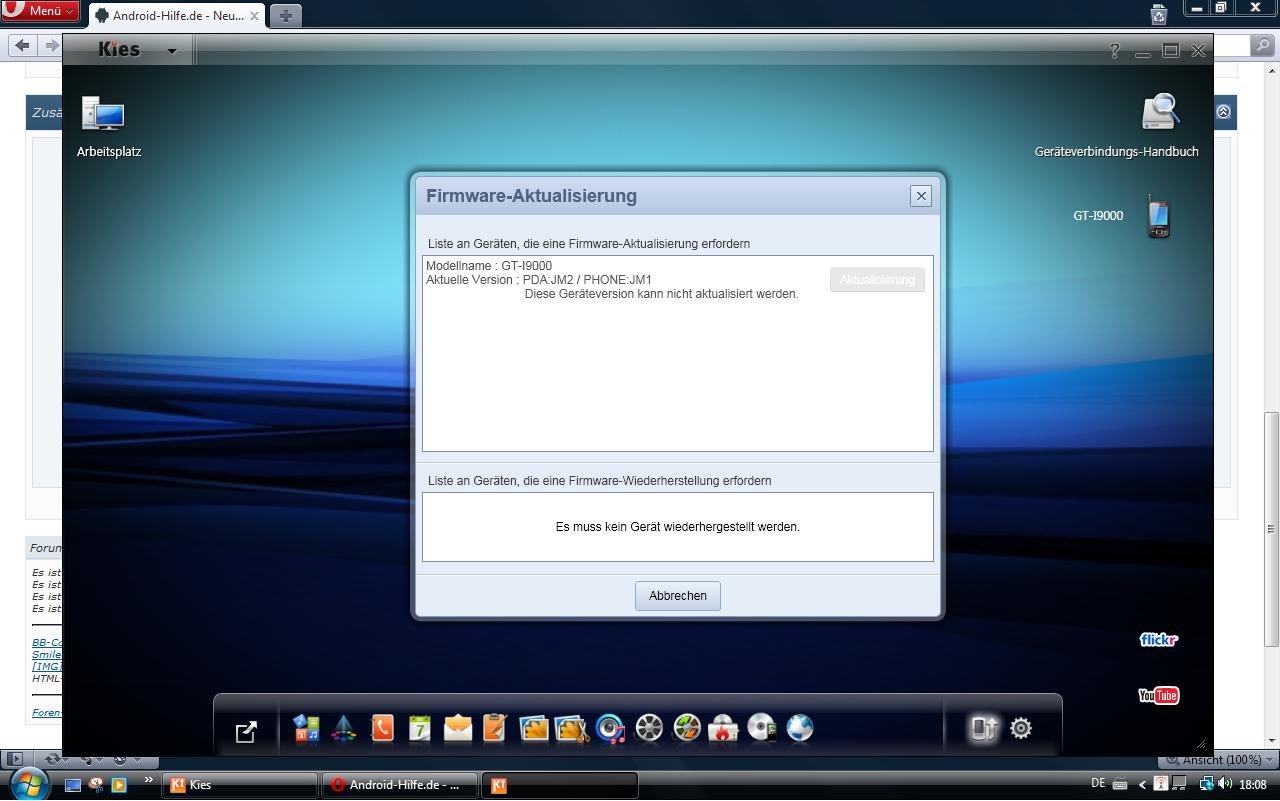Screen dimensions: 1280x801
Task: Open the green film reel video editor icon
Action: click(x=687, y=728)
